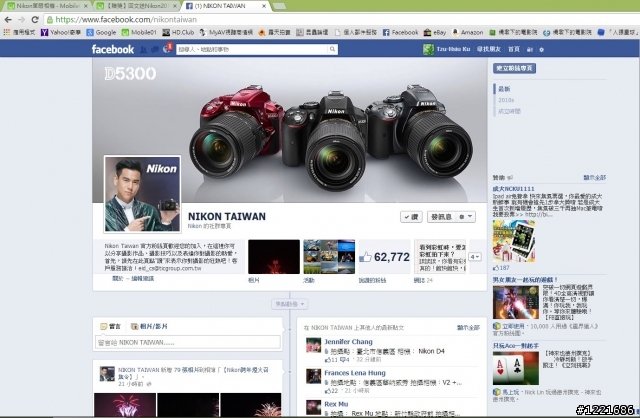Image resolution: width=640 pixels, height=418 pixels.
Task: Open the new tab button
Action: 279,6
